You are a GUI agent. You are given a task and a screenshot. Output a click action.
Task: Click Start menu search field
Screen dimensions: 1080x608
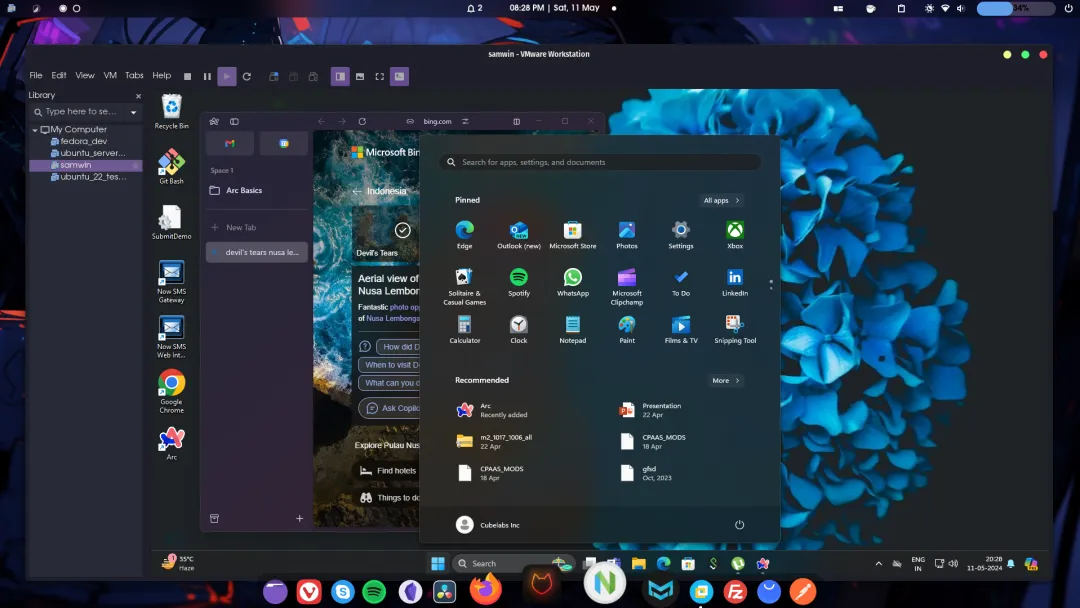point(600,163)
